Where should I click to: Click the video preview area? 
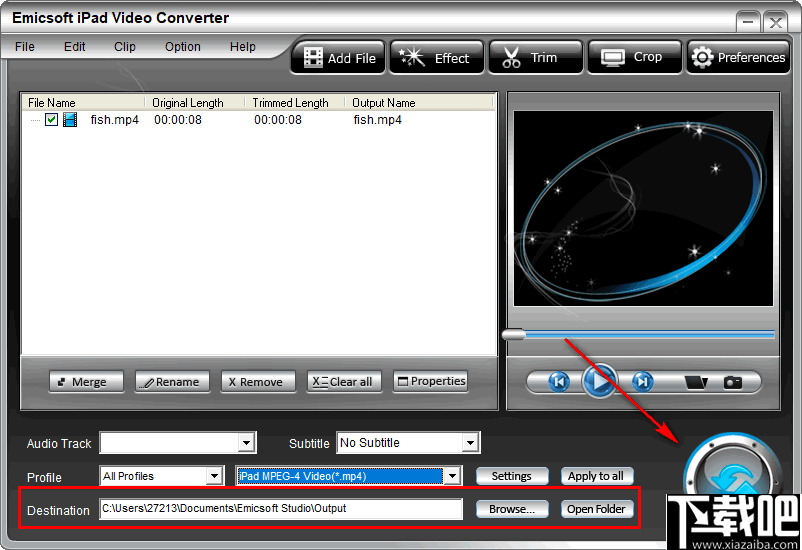tap(643, 208)
